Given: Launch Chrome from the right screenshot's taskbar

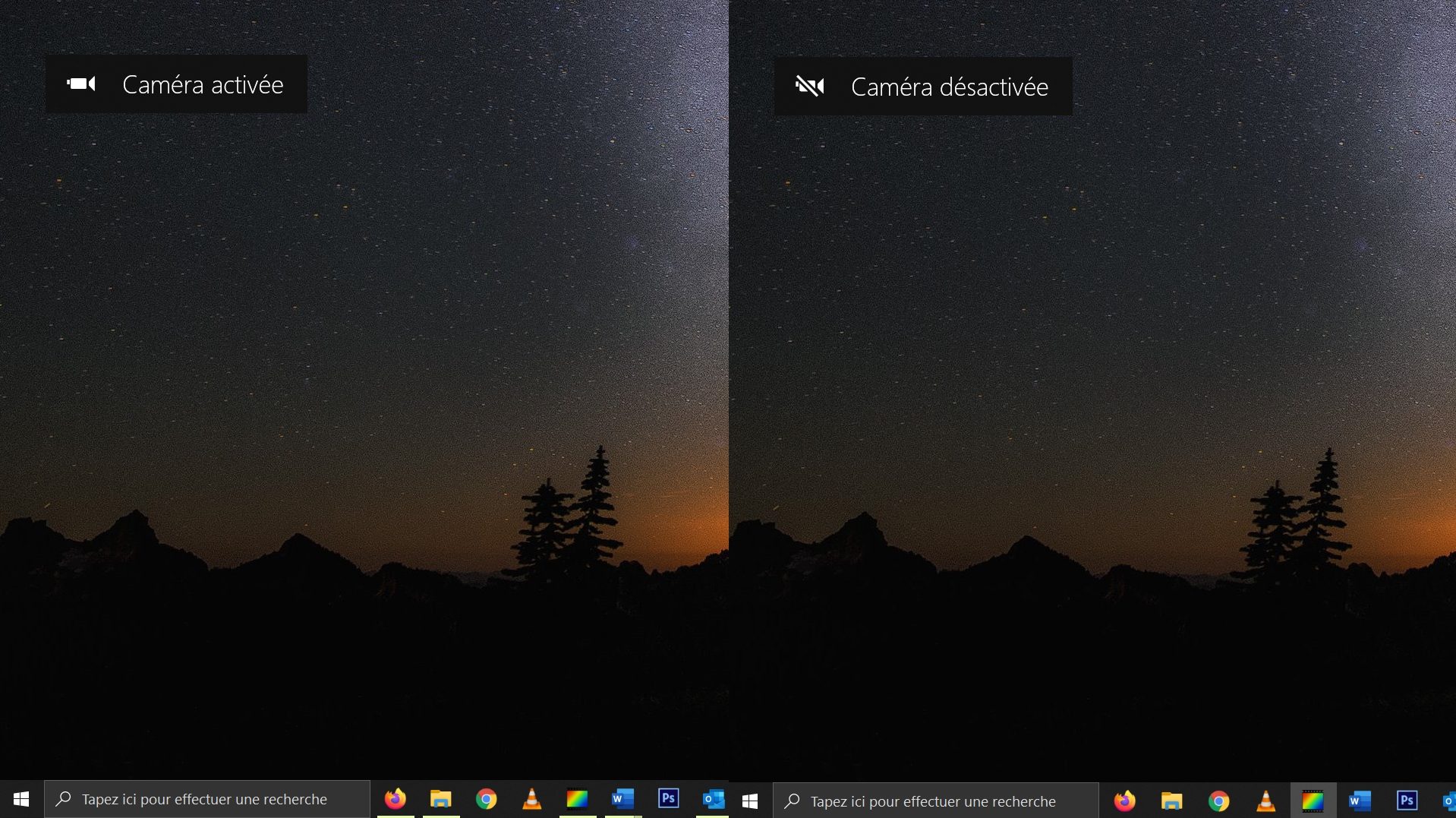Looking at the screenshot, I should [x=1218, y=801].
